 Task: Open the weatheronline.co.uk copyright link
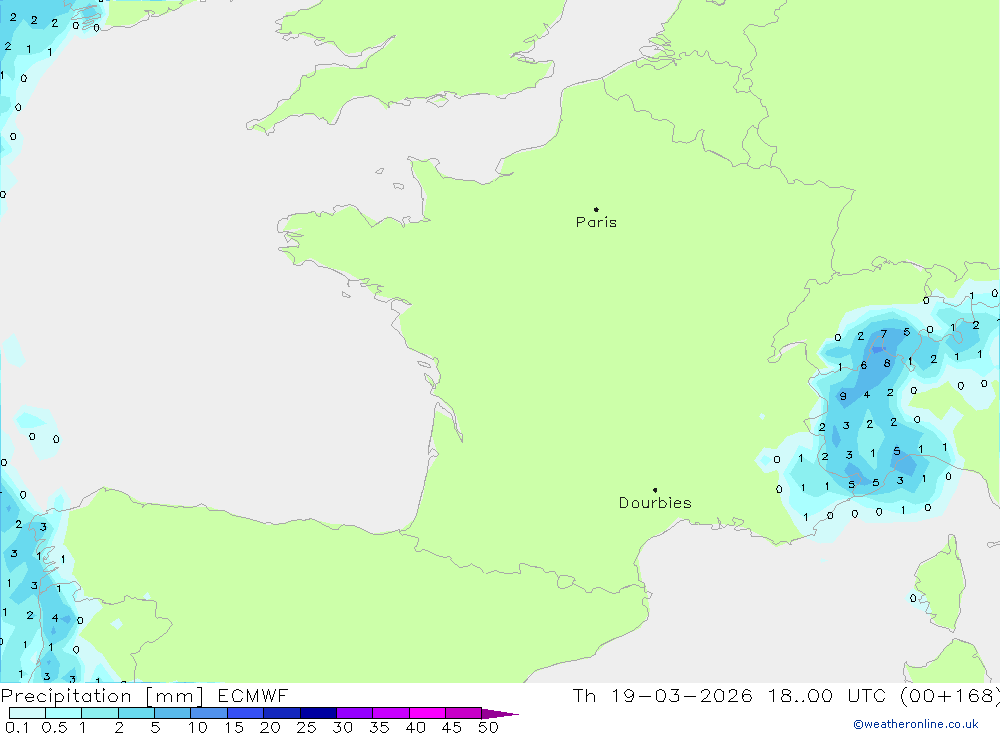click(916, 724)
